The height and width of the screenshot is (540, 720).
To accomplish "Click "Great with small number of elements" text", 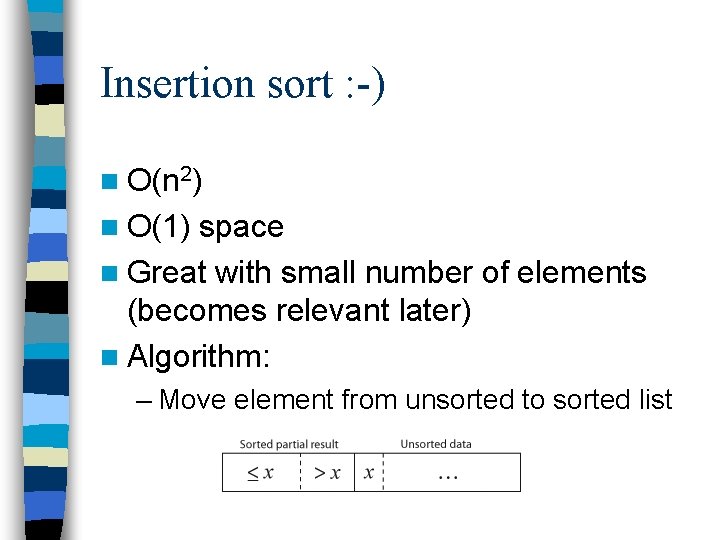I will pos(388,272).
